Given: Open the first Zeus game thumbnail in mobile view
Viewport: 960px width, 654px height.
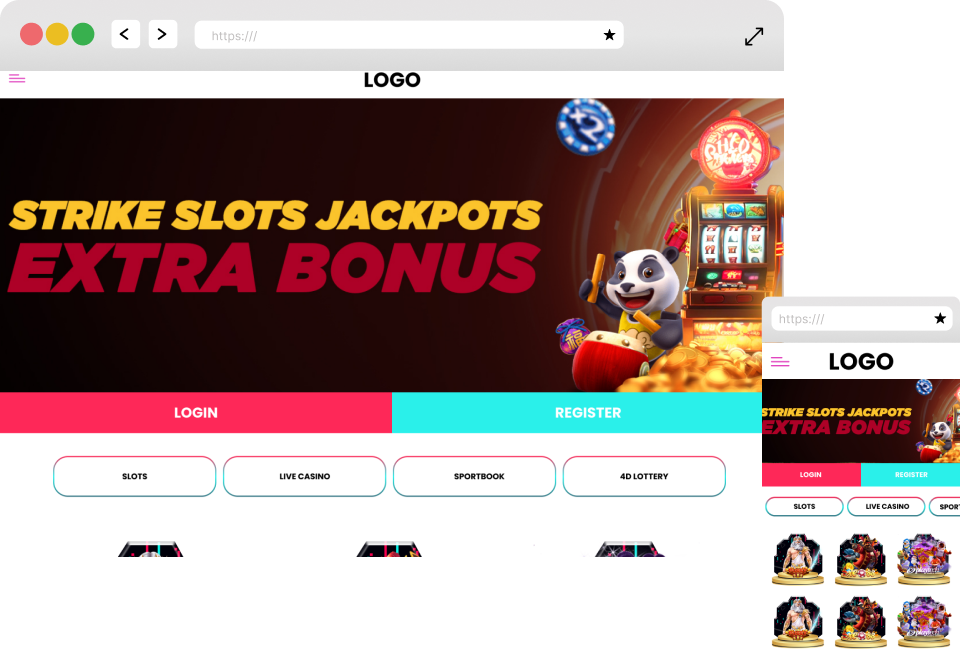Looking at the screenshot, I should tap(798, 559).
